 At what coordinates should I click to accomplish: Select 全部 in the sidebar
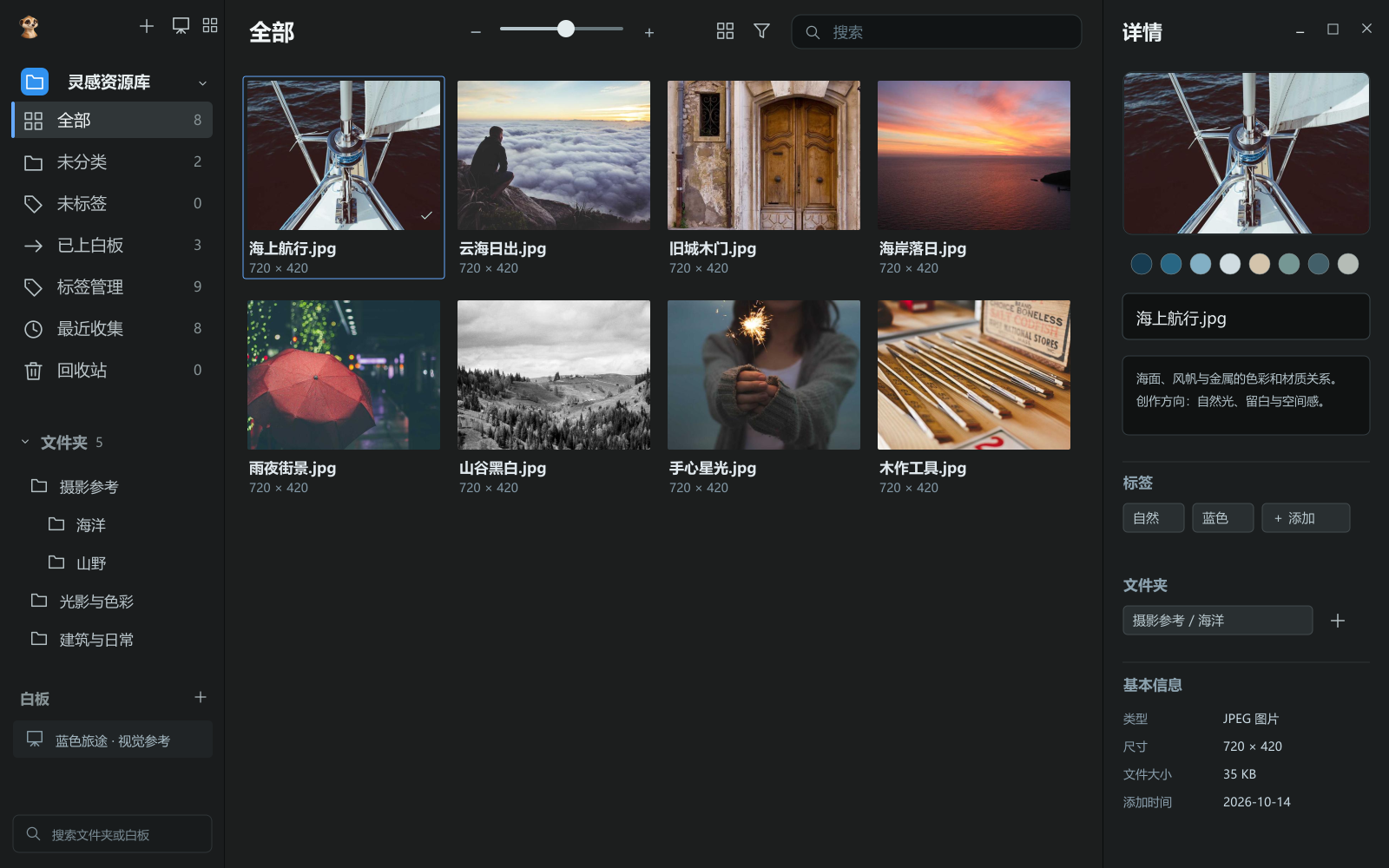pos(112,120)
